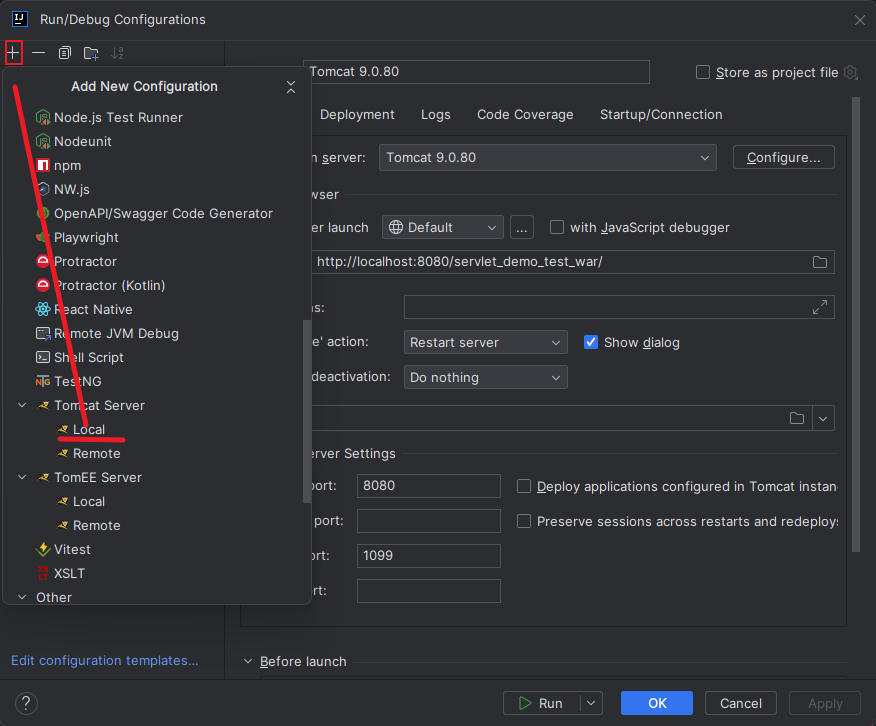The height and width of the screenshot is (726, 876).
Task: Click the help question mark icon
Action: 27,703
